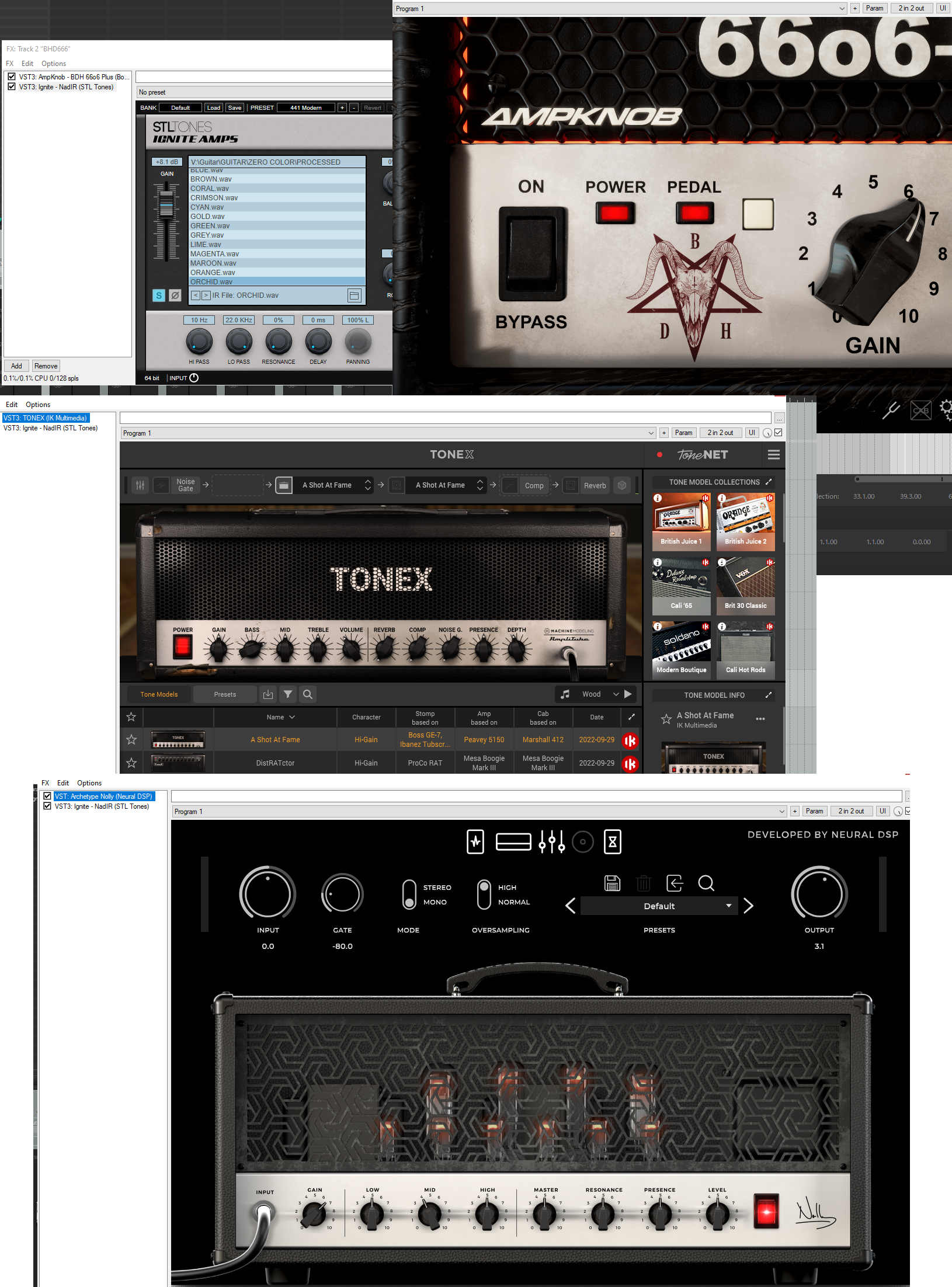Switch the HIGH/NORMAL oversampling toggle
952x1287 pixels.
[484, 895]
